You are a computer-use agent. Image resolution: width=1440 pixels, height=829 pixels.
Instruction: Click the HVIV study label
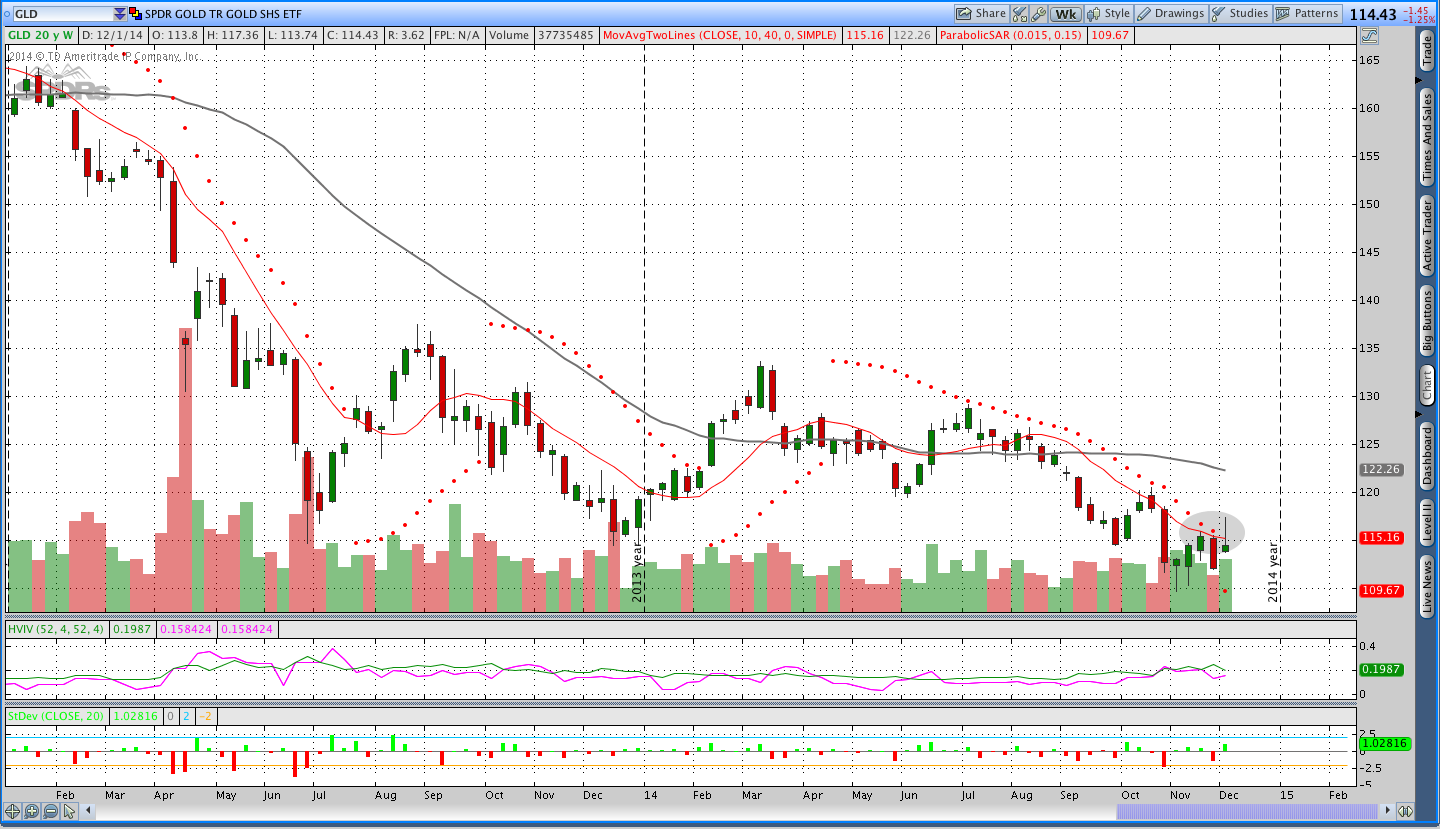56,629
